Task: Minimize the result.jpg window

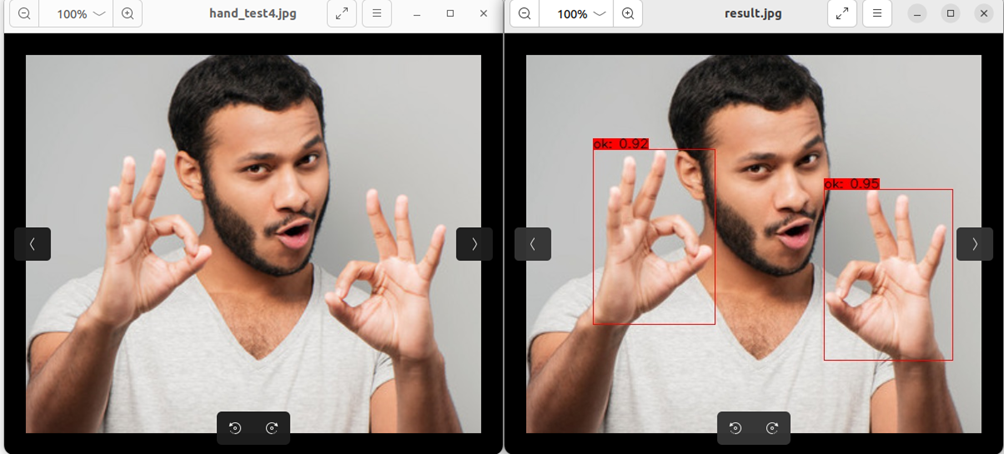Action: coord(918,13)
